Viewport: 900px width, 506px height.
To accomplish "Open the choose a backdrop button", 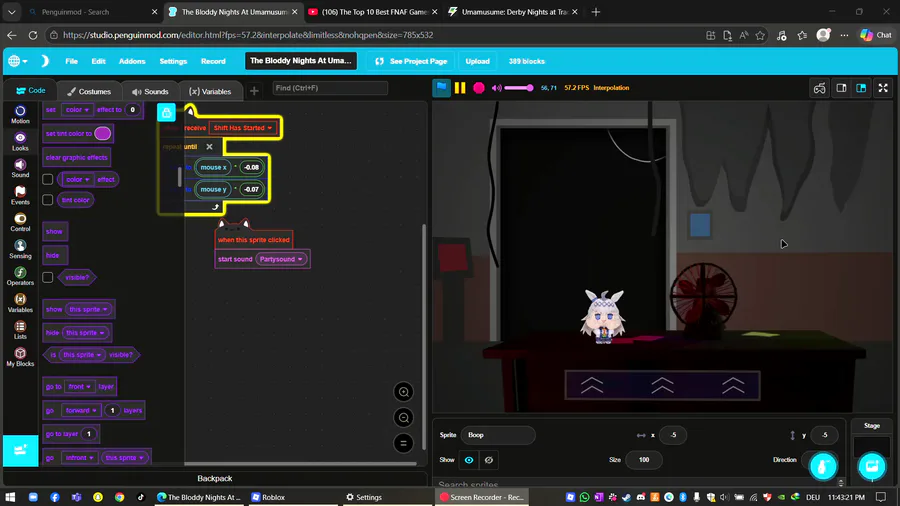I will tap(872, 466).
